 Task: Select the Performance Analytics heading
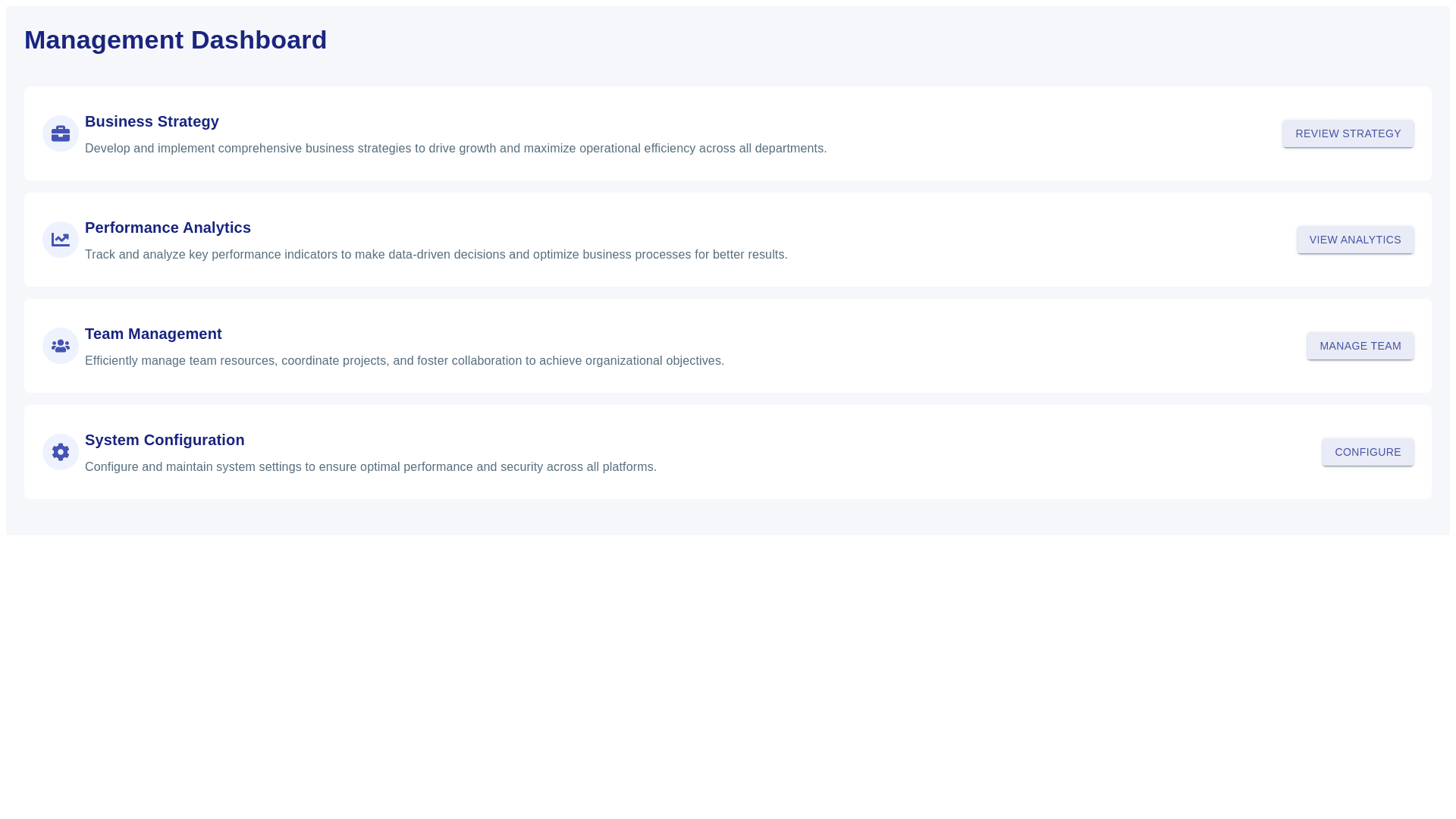point(168,227)
